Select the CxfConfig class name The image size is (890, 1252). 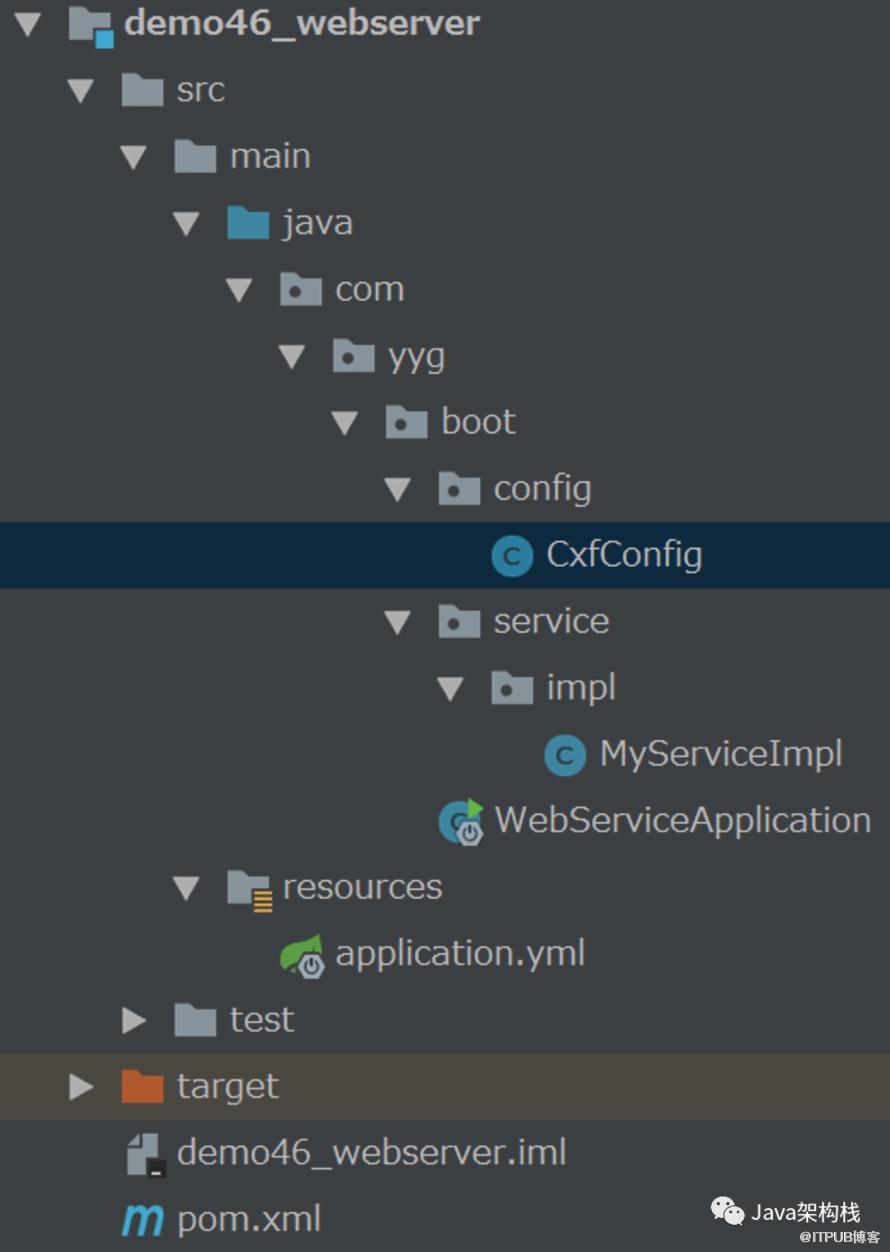pos(624,555)
